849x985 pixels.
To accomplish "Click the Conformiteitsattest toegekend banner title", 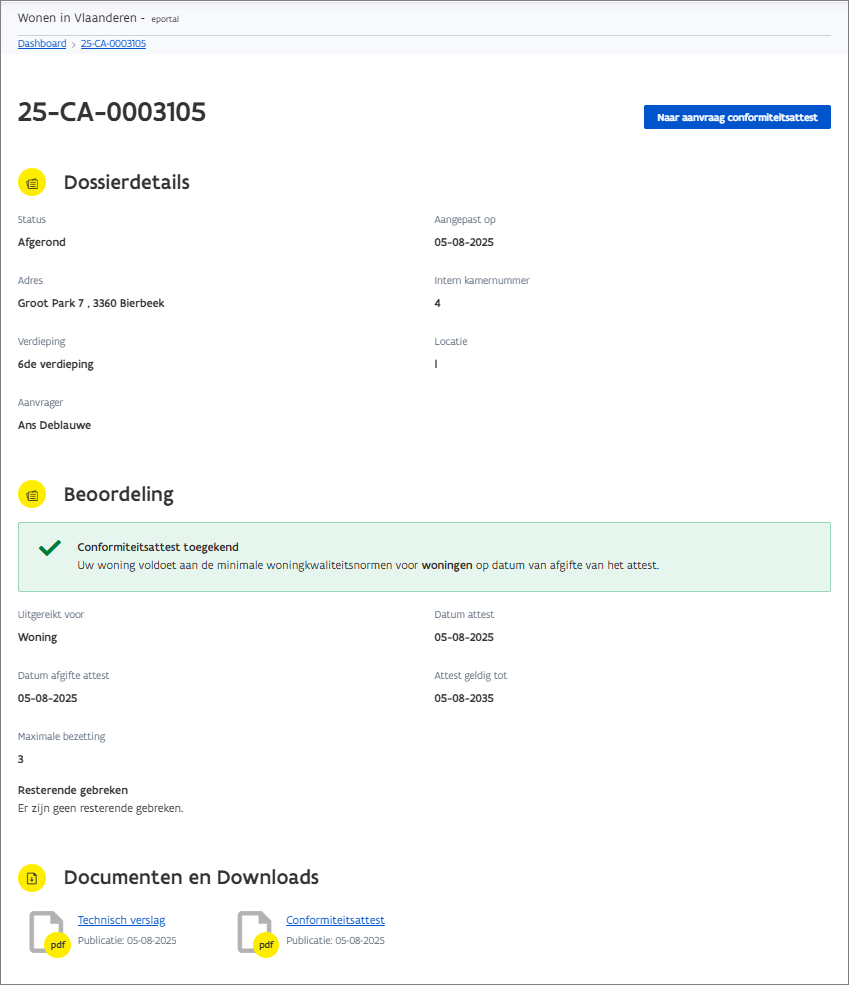I will [x=158, y=547].
